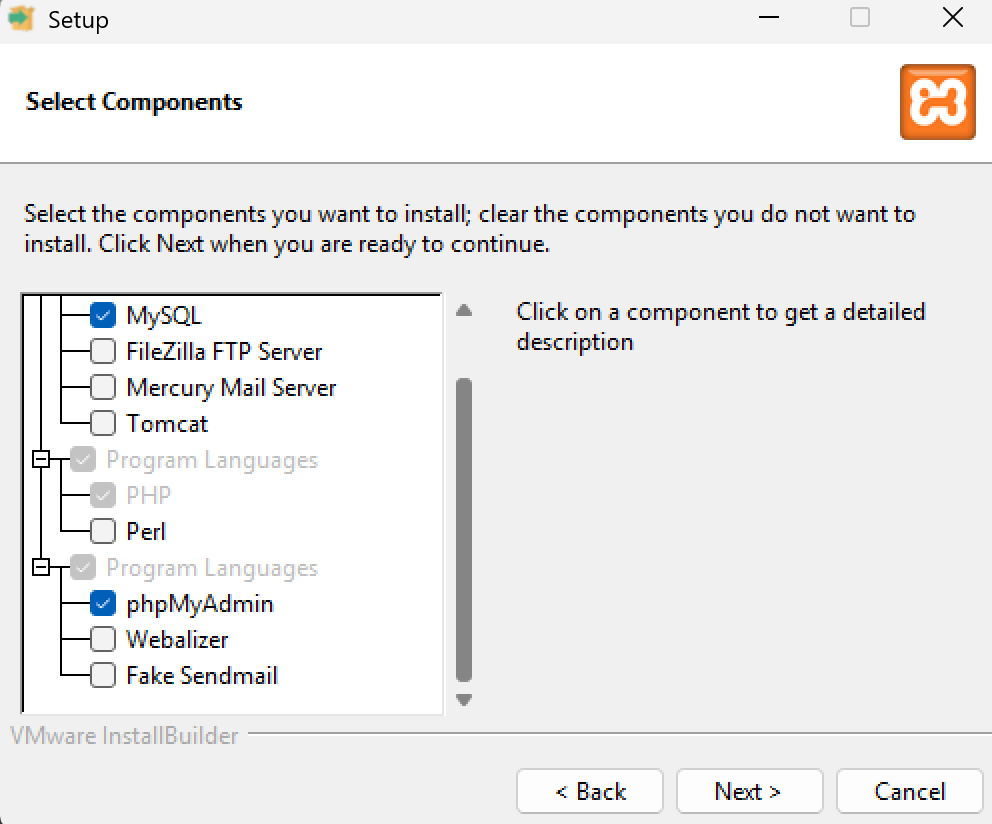Enable the Webalizer component
Viewport: 992px width, 824px height.
click(x=101, y=639)
